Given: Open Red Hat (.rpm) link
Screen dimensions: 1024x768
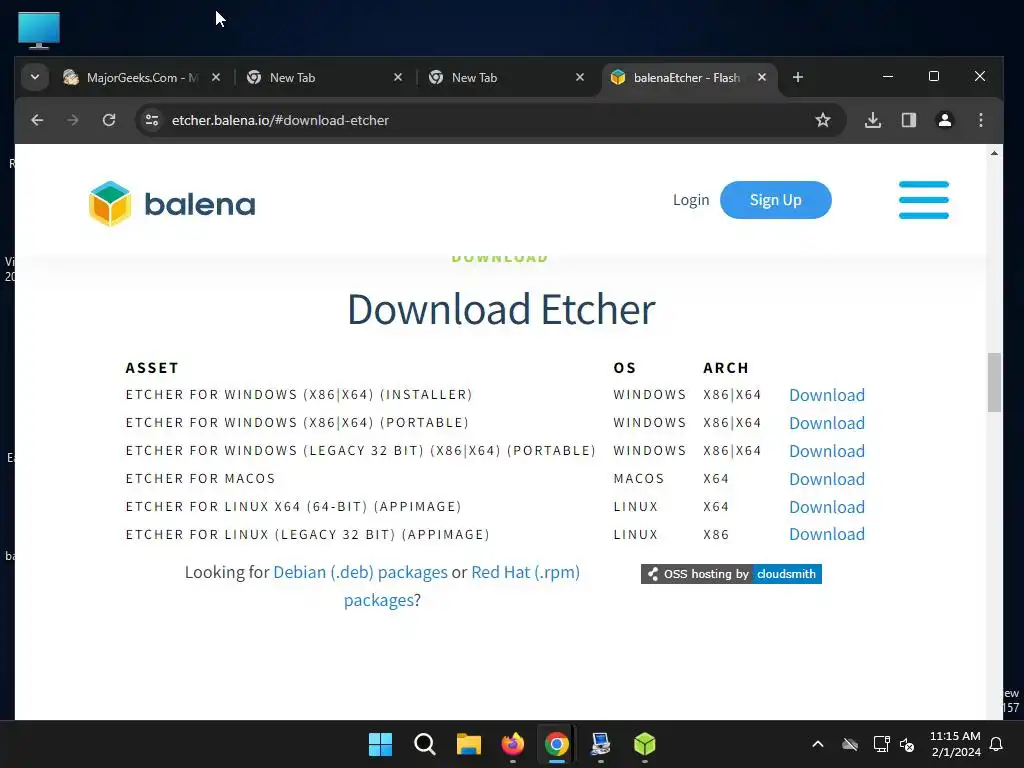Looking at the screenshot, I should [526, 572].
